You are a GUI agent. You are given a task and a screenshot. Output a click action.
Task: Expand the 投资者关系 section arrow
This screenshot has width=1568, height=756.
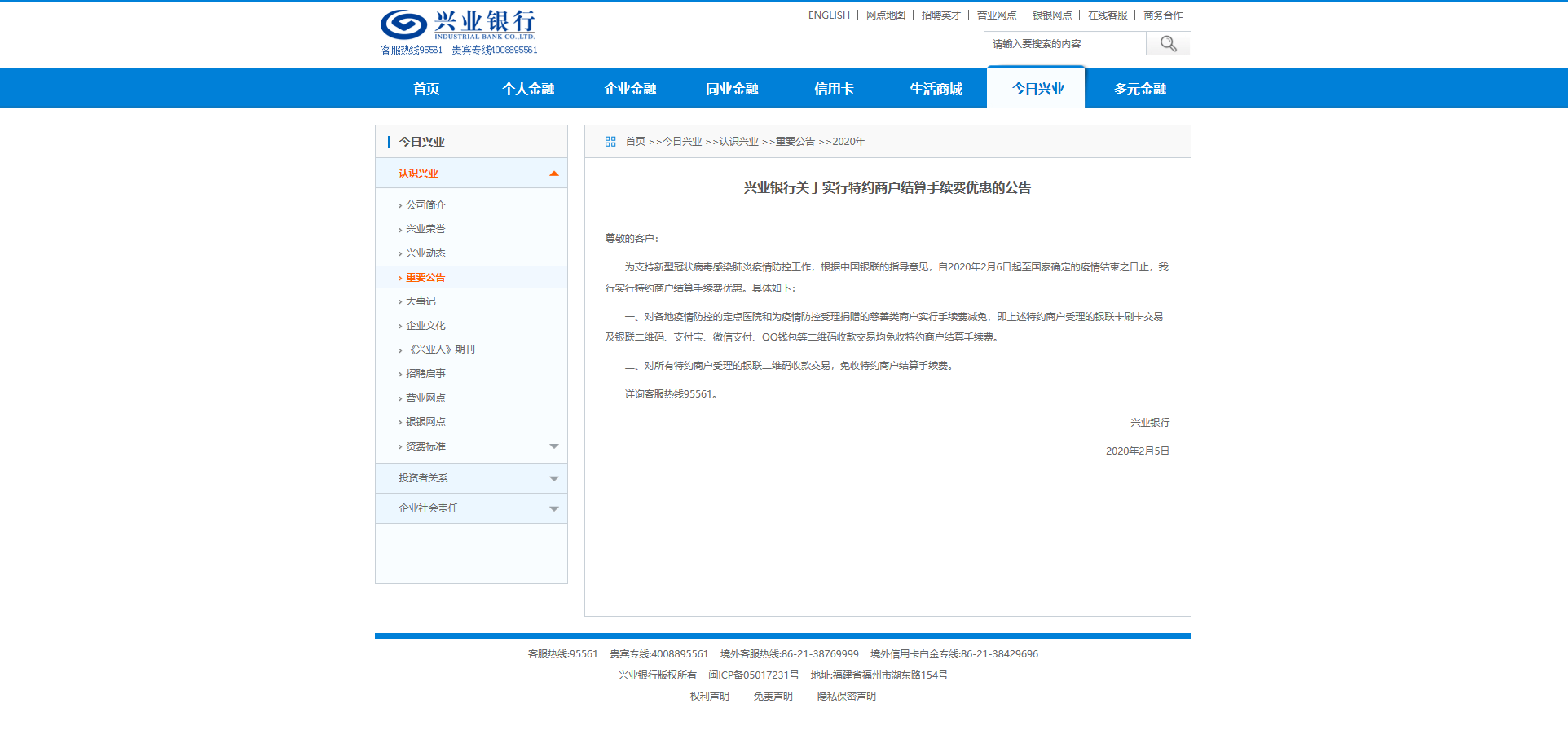(554, 479)
